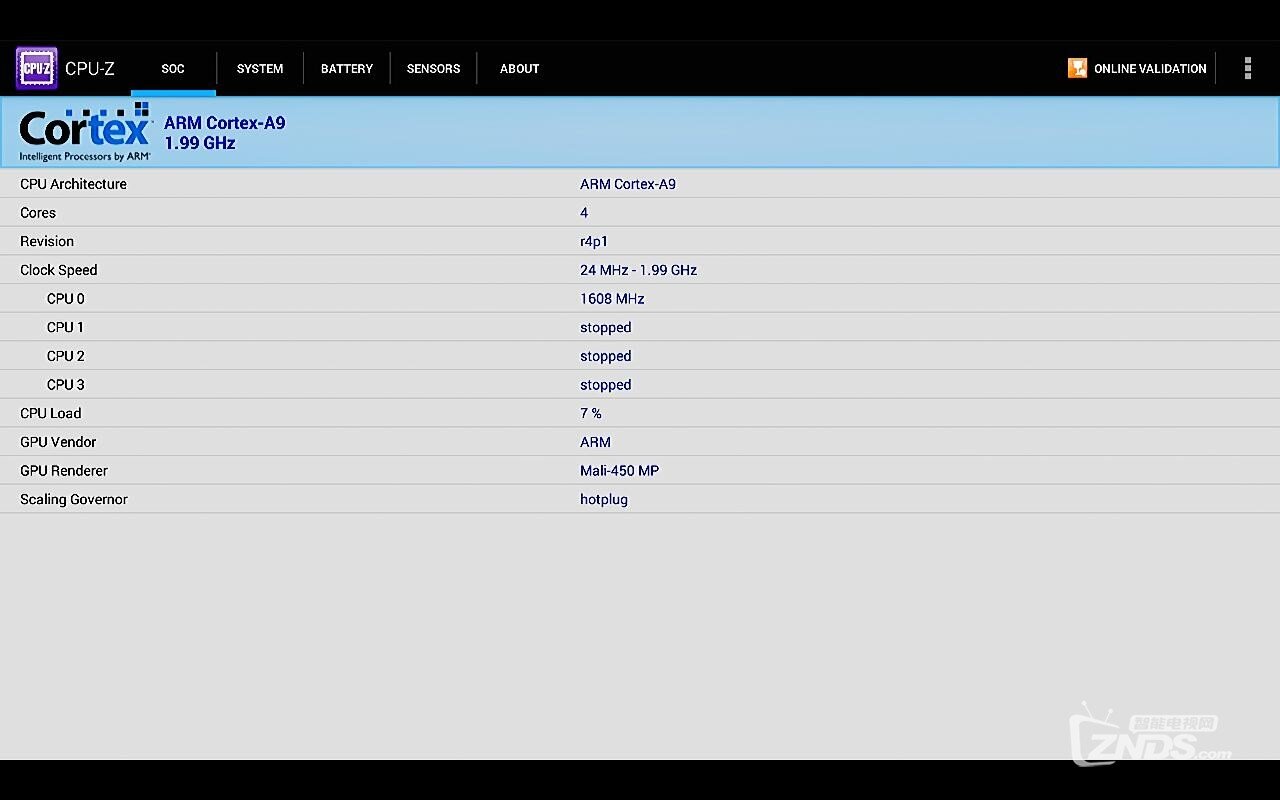Image resolution: width=1280 pixels, height=800 pixels.
Task: Open the ABOUT tab
Action: (x=520, y=69)
